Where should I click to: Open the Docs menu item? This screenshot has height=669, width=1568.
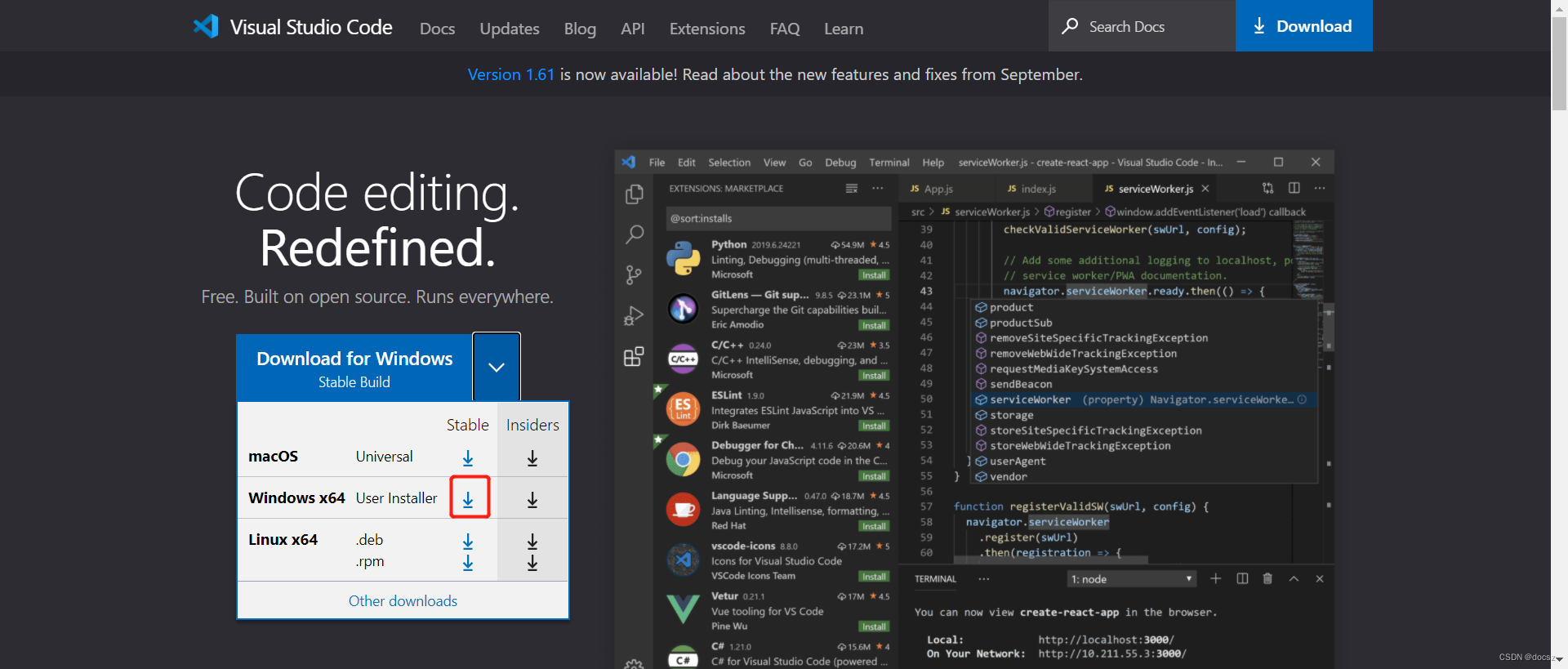[x=438, y=29]
